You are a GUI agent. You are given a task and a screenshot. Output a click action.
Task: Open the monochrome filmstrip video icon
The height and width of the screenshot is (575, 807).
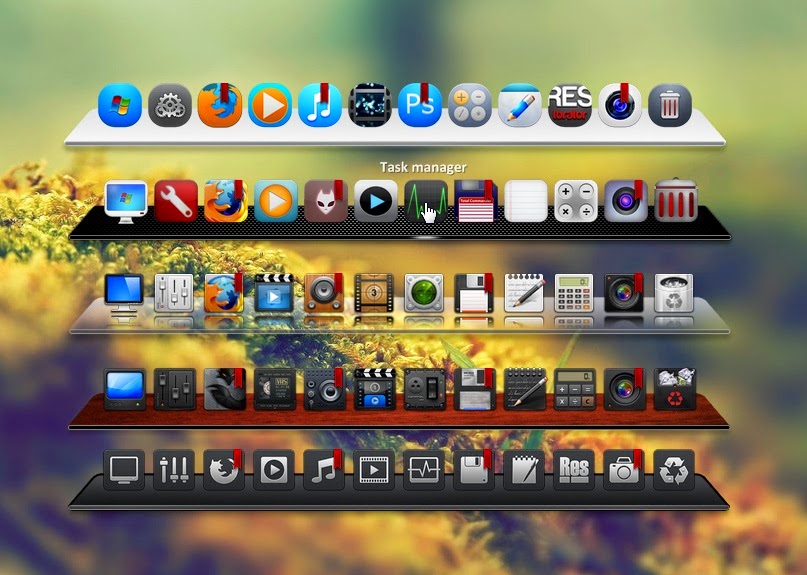(x=374, y=469)
